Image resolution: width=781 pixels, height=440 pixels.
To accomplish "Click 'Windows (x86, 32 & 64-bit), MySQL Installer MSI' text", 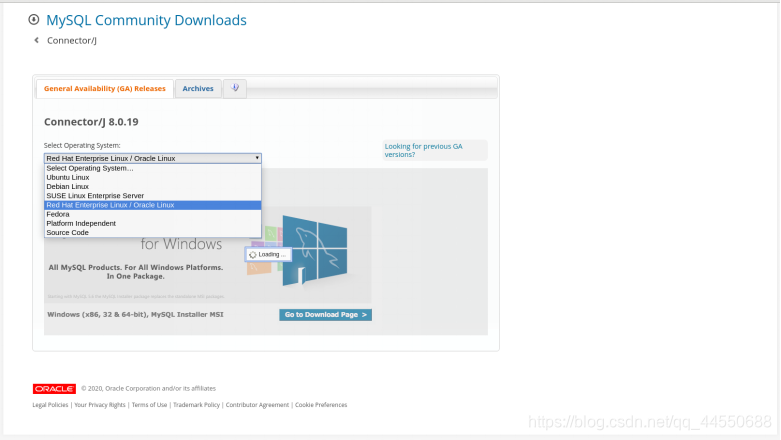I will 135,314.
